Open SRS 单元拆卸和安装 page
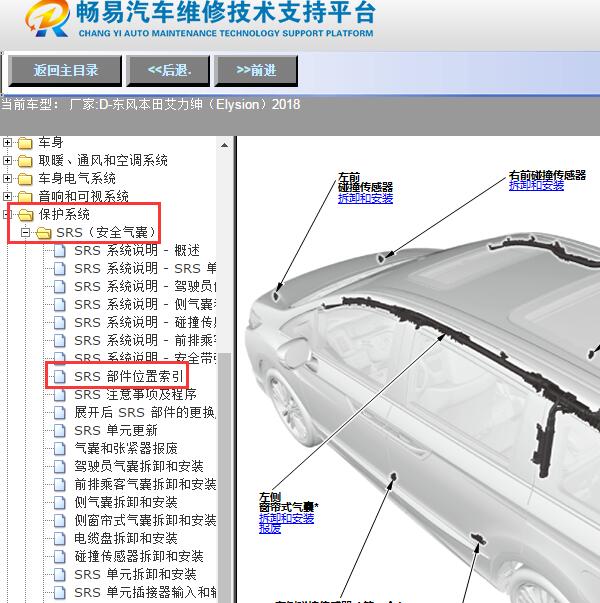Screen dimensions: 600x603 click(x=135, y=574)
